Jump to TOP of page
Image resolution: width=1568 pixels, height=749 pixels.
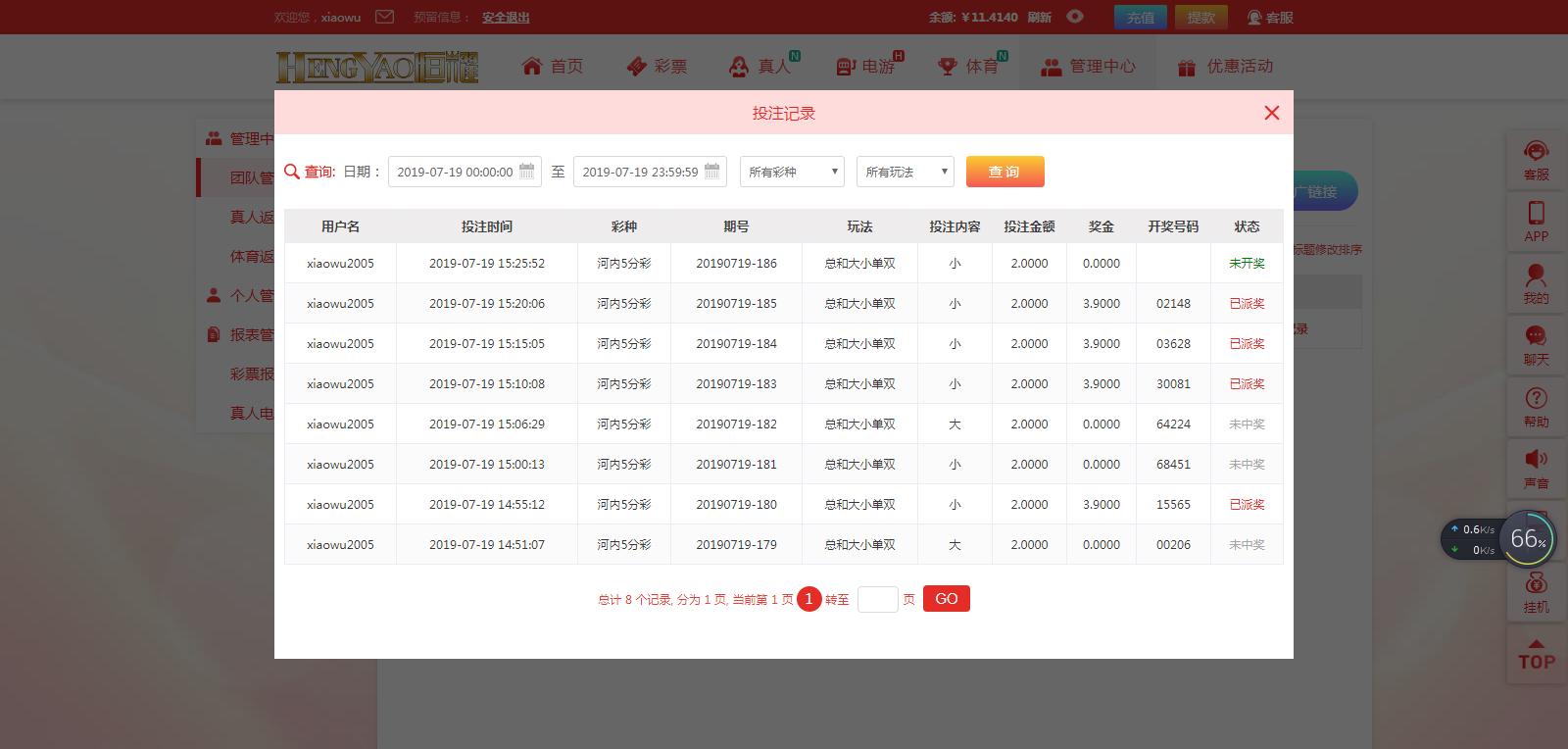coord(1536,654)
